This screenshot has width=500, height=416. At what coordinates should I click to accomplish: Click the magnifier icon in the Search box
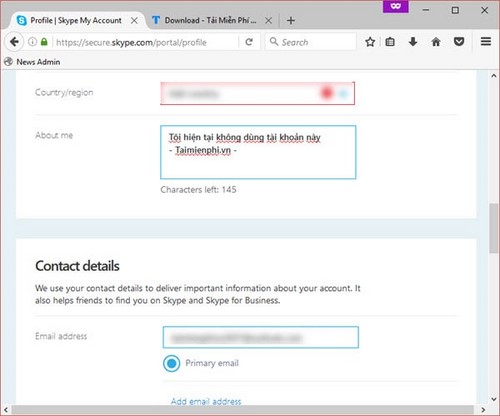[x=274, y=41]
